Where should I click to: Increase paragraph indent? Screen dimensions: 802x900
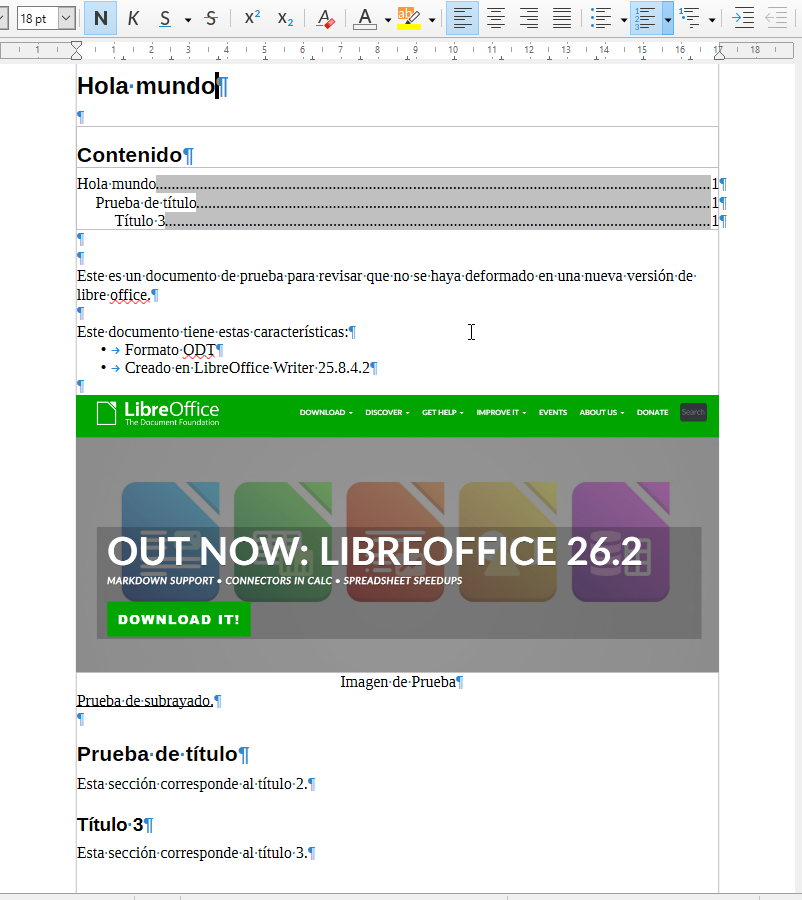point(743,18)
